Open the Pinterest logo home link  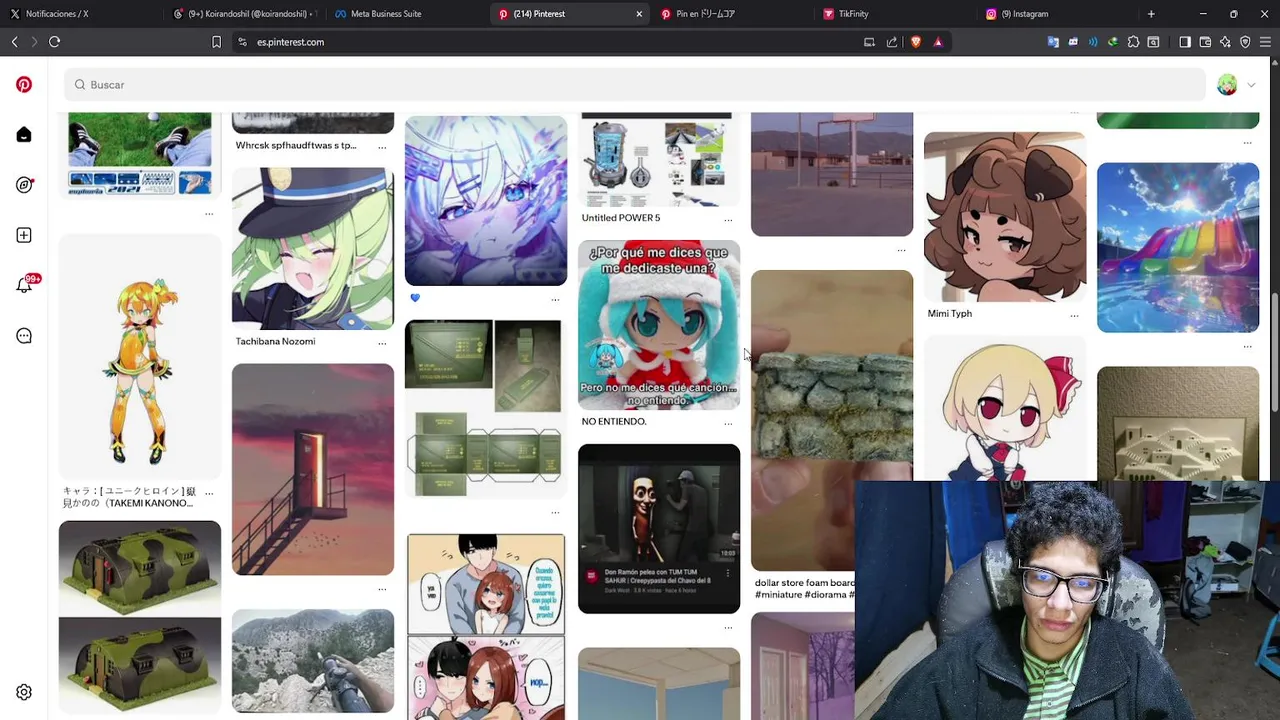click(x=24, y=85)
